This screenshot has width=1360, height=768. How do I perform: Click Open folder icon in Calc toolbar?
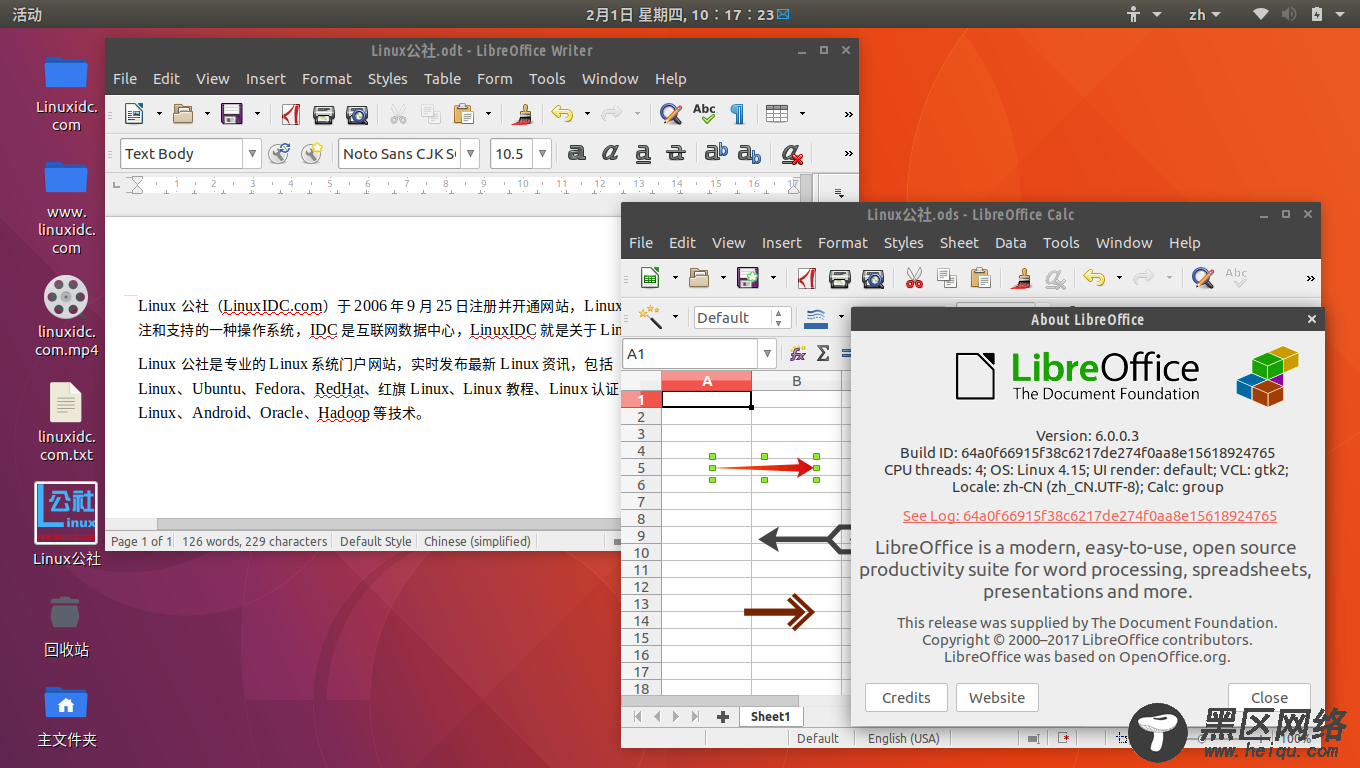click(x=699, y=278)
